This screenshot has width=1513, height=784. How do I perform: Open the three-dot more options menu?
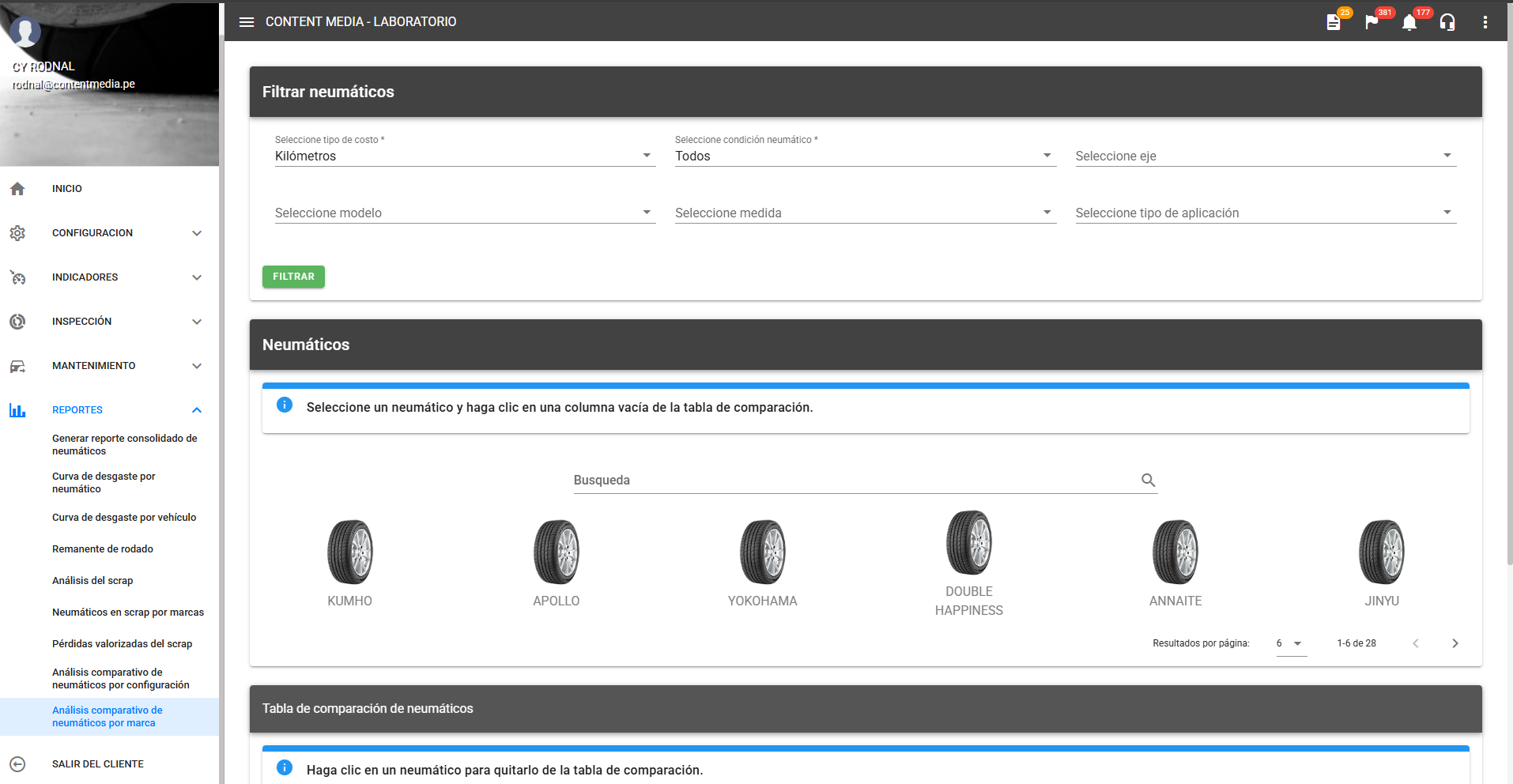1485,22
